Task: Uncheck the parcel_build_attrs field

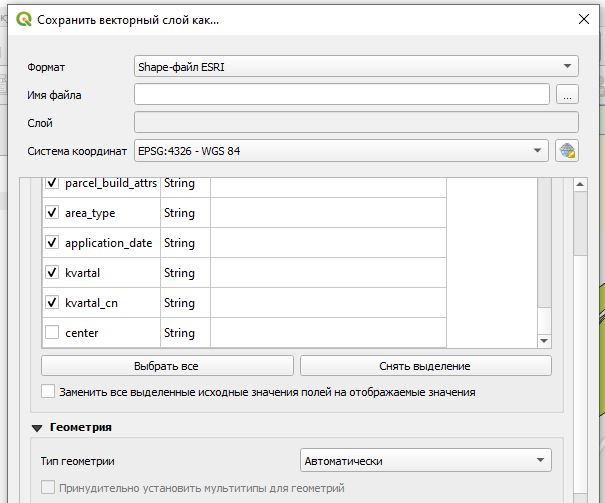Action: (x=52, y=182)
